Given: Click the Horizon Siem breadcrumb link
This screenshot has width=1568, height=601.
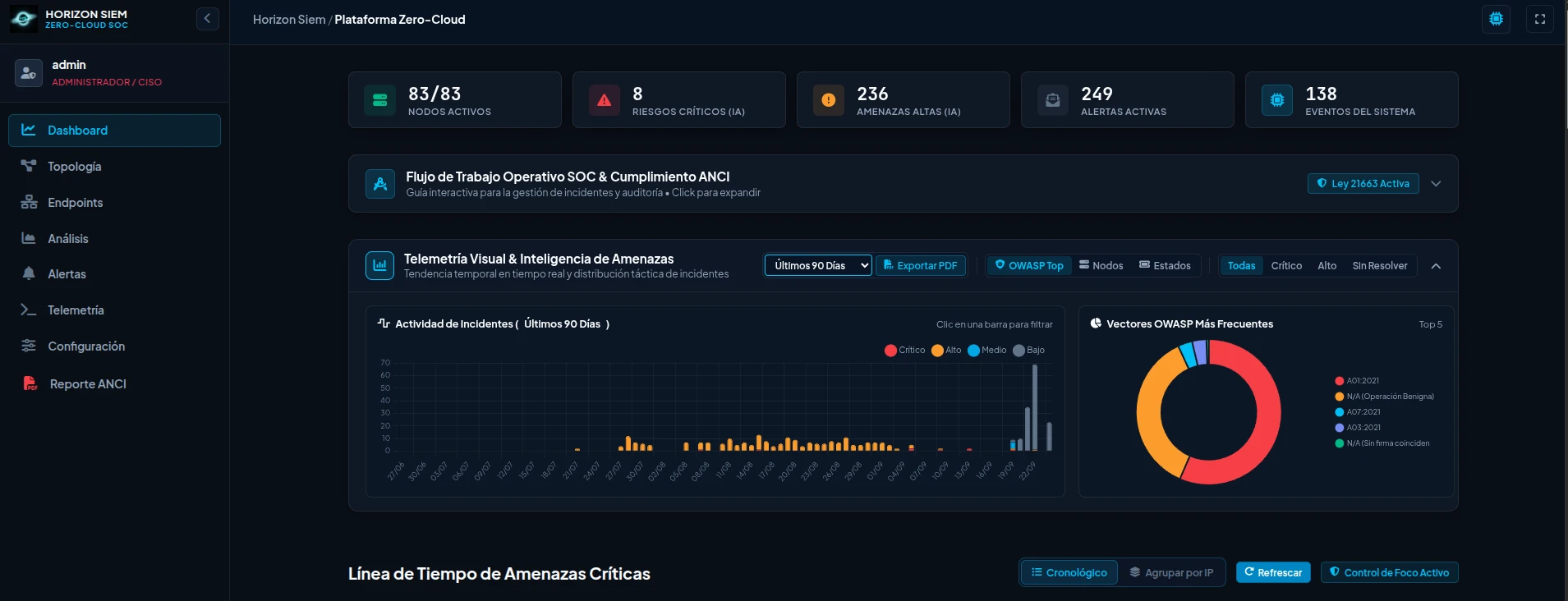Looking at the screenshot, I should coord(289,20).
